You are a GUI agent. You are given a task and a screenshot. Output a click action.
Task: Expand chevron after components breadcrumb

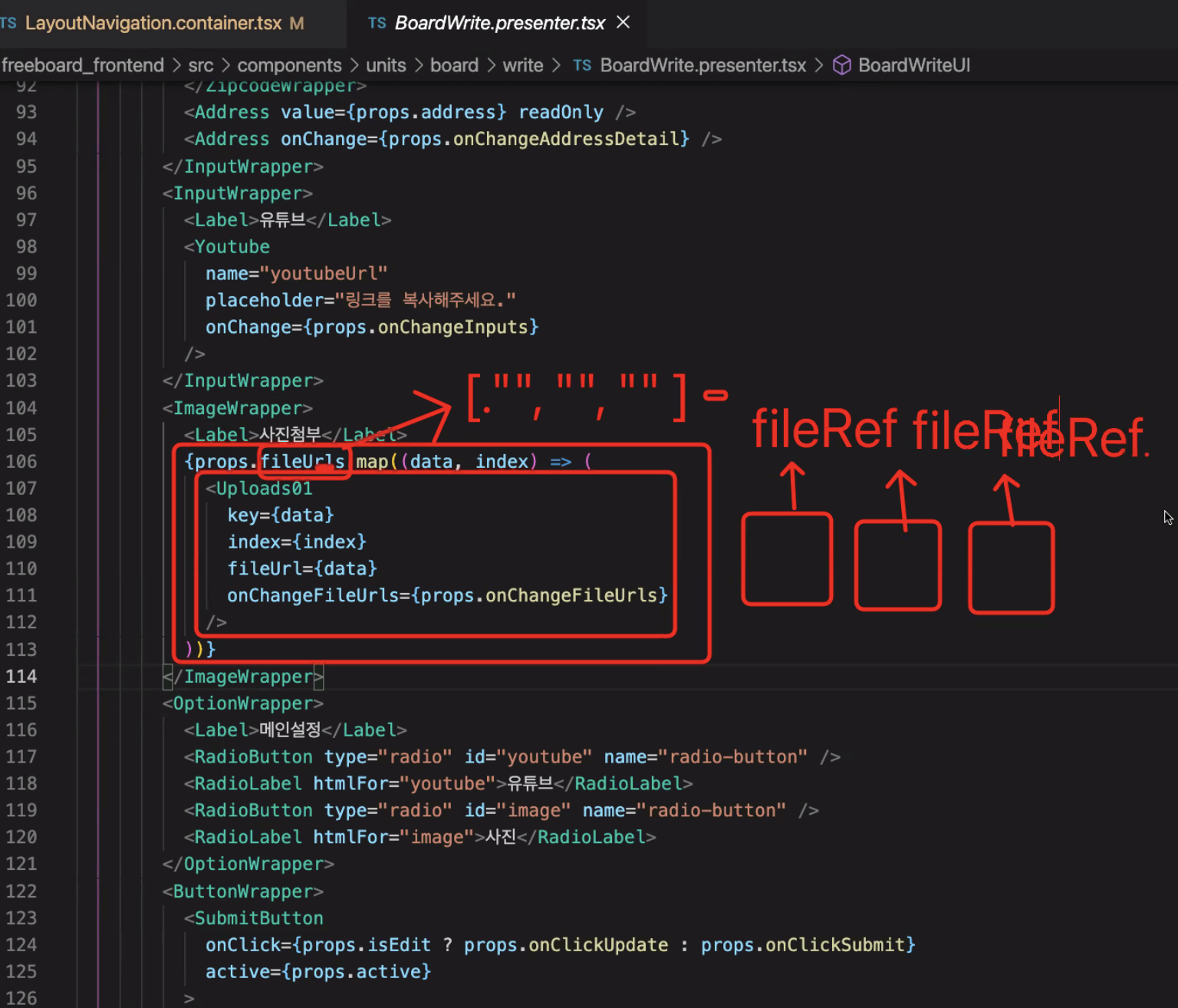point(354,65)
